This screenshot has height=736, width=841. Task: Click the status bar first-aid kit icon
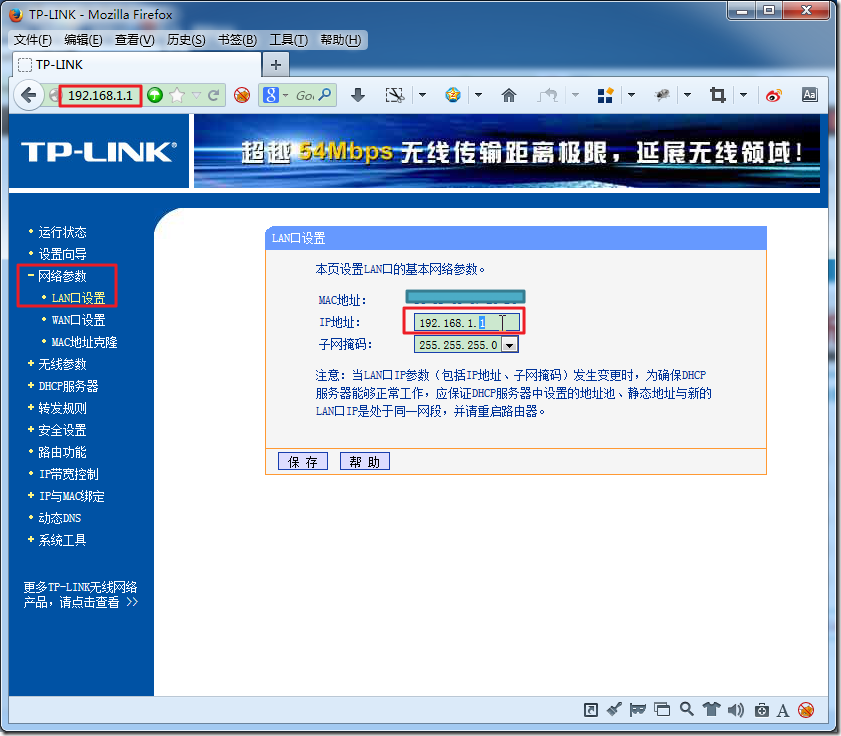762,710
